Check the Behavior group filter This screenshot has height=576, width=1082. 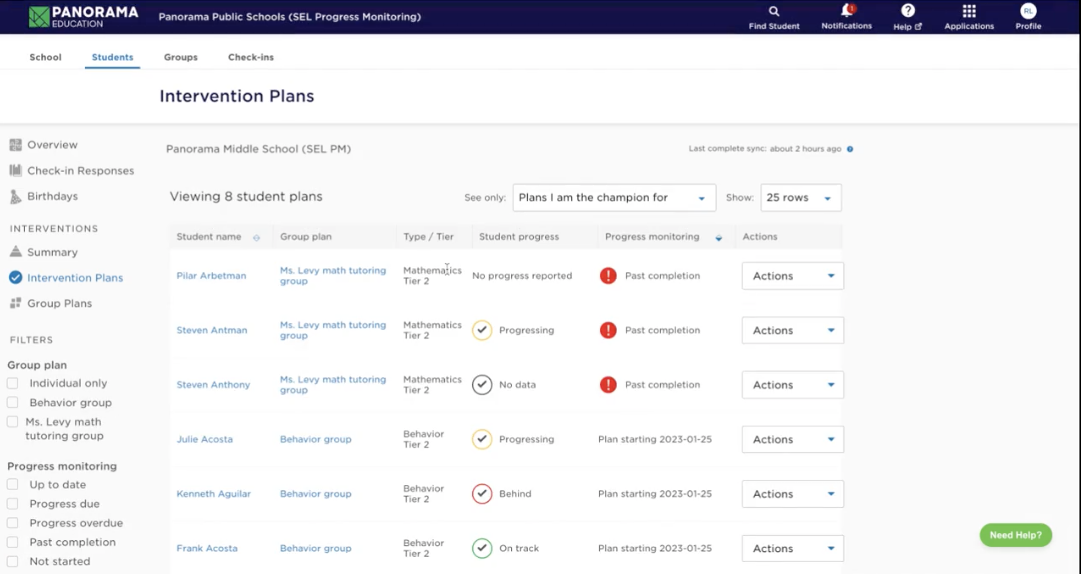pyautogui.click(x=12, y=402)
